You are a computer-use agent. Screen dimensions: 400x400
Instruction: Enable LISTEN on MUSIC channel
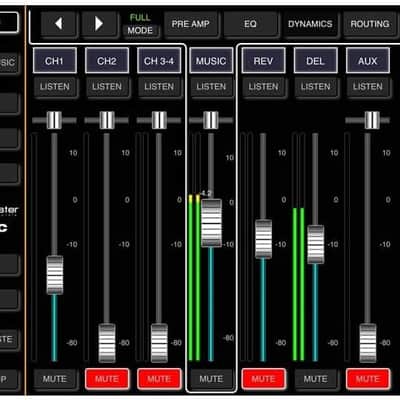tap(211, 87)
